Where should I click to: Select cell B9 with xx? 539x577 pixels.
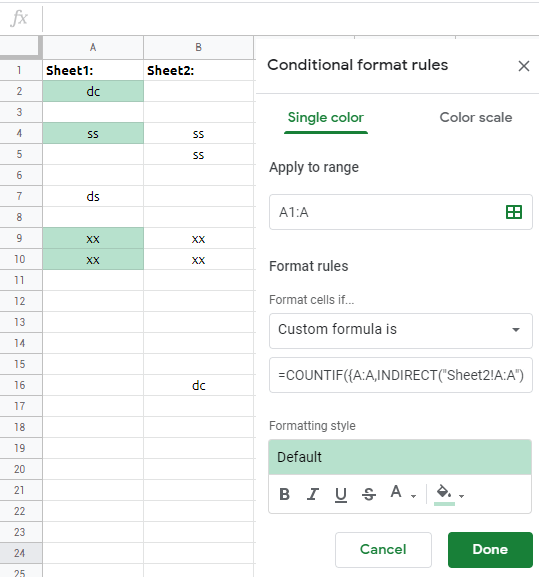point(198,238)
